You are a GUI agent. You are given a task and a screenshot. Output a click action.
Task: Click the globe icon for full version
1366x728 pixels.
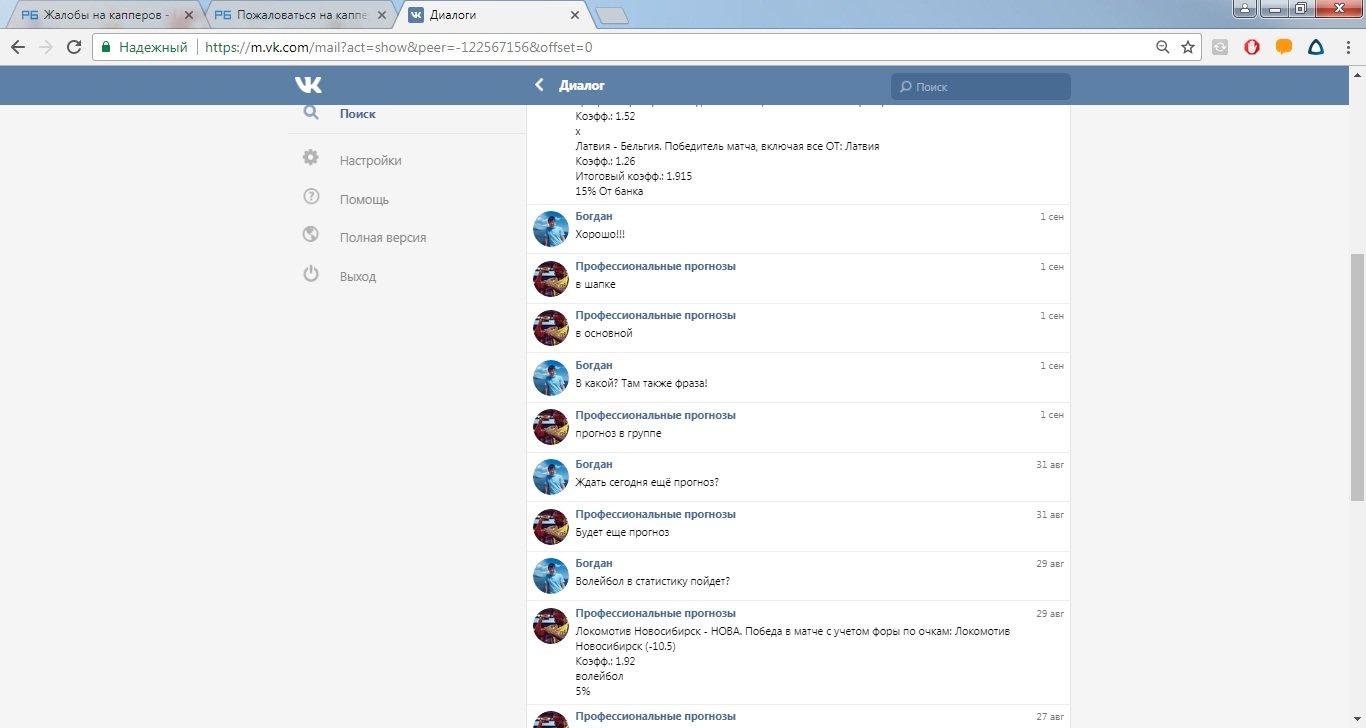pos(311,235)
